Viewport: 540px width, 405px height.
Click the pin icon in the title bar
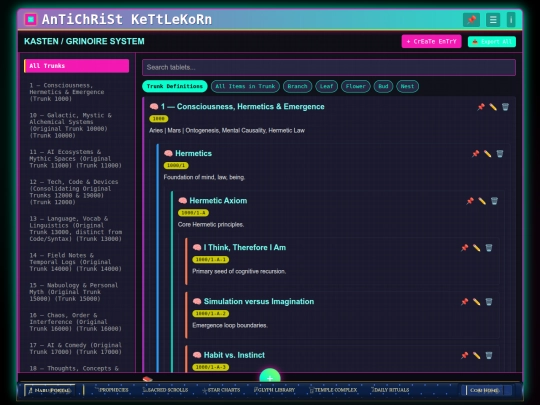471,20
